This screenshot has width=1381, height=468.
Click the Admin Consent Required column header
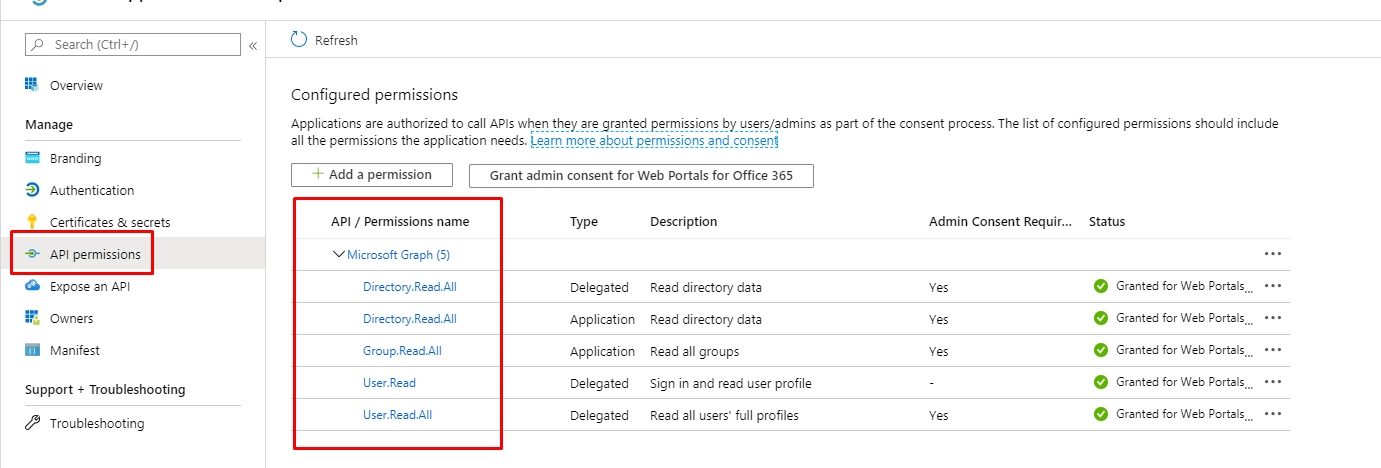point(1000,222)
